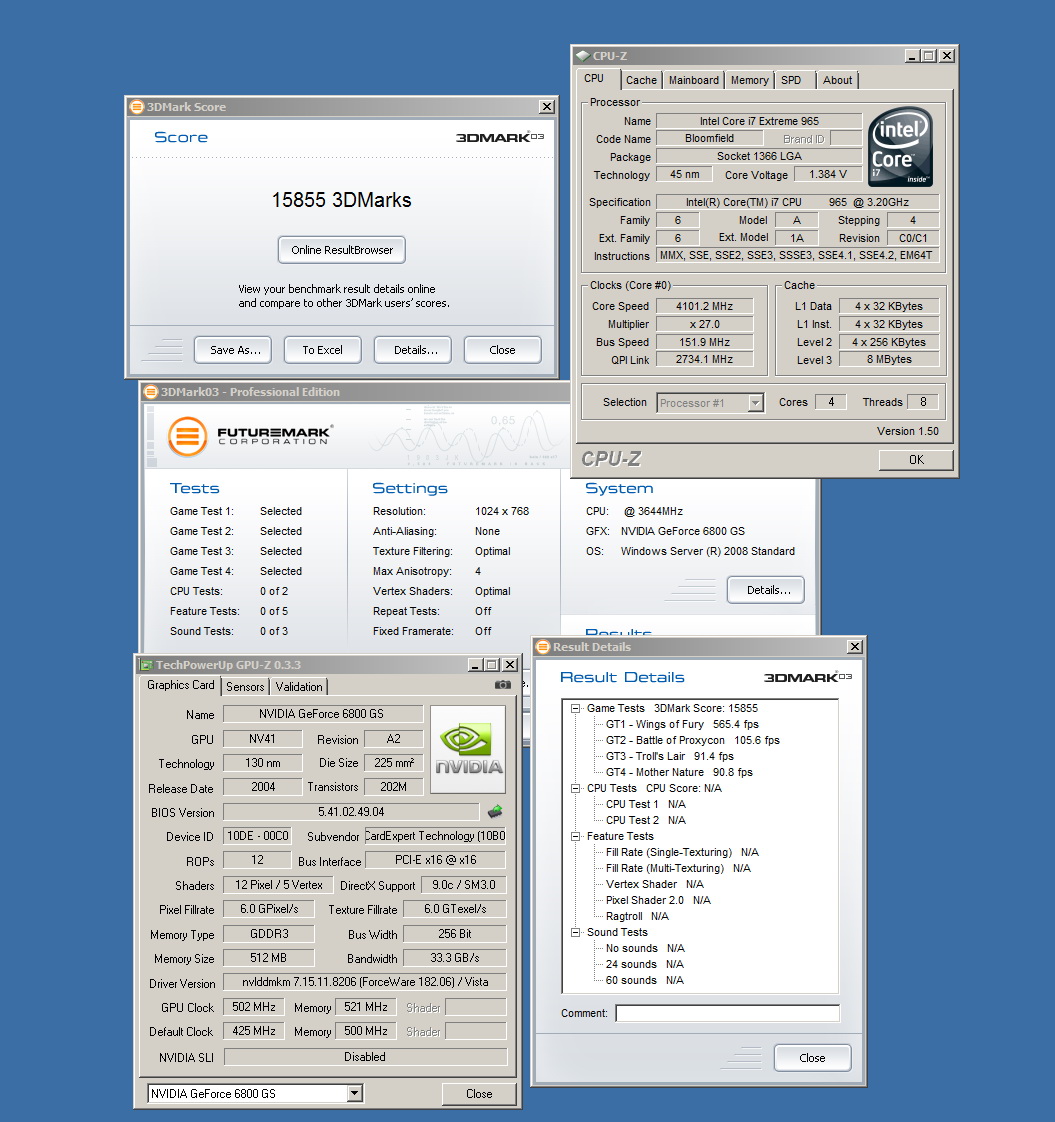Select GT4 - Mother Nature result row
Viewport: 1055px width, 1122px height.
point(679,772)
